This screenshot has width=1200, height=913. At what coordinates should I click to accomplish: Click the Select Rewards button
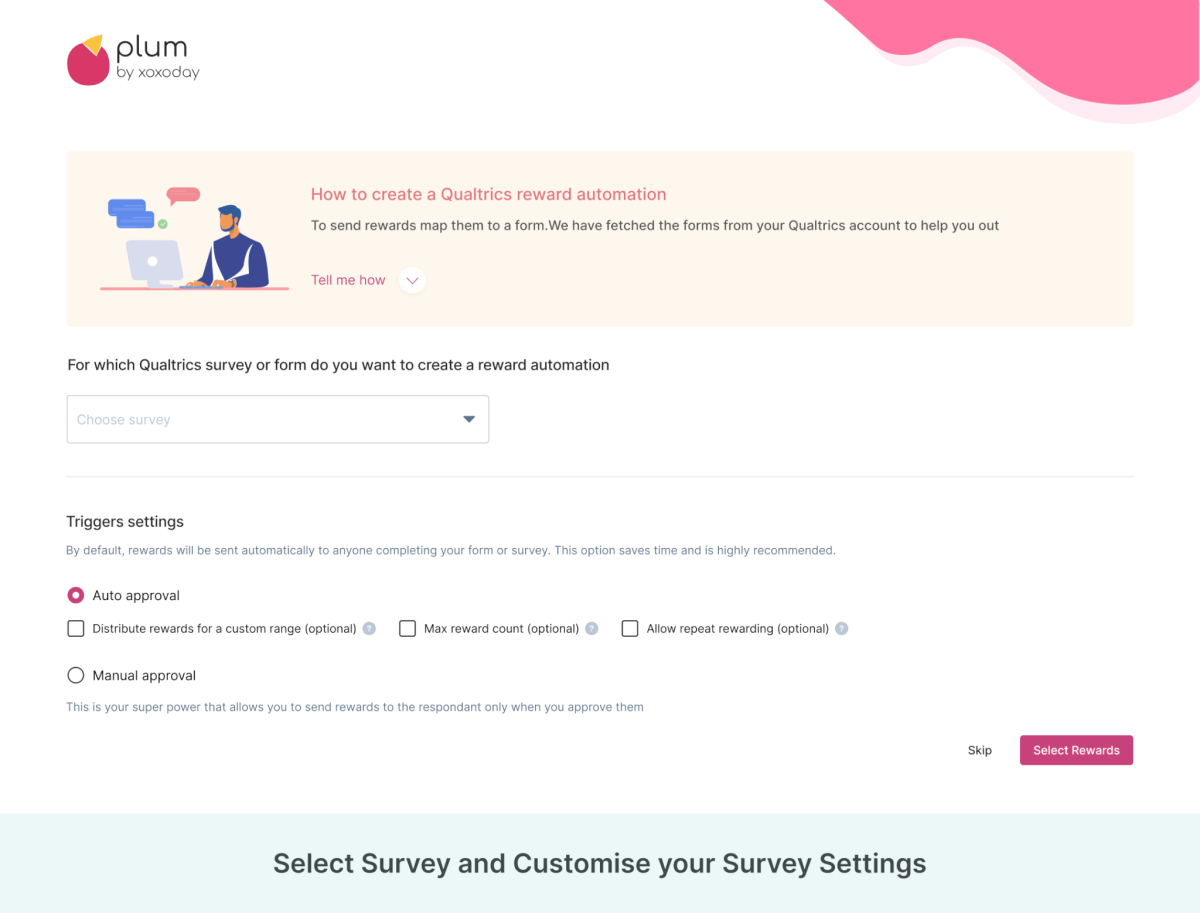[1076, 750]
